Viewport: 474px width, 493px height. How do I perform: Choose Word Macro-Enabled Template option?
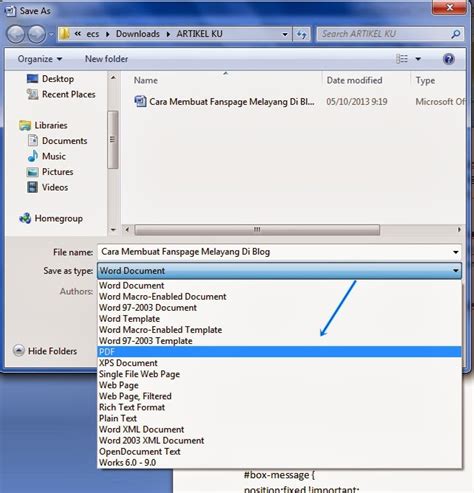pyautogui.click(x=279, y=330)
